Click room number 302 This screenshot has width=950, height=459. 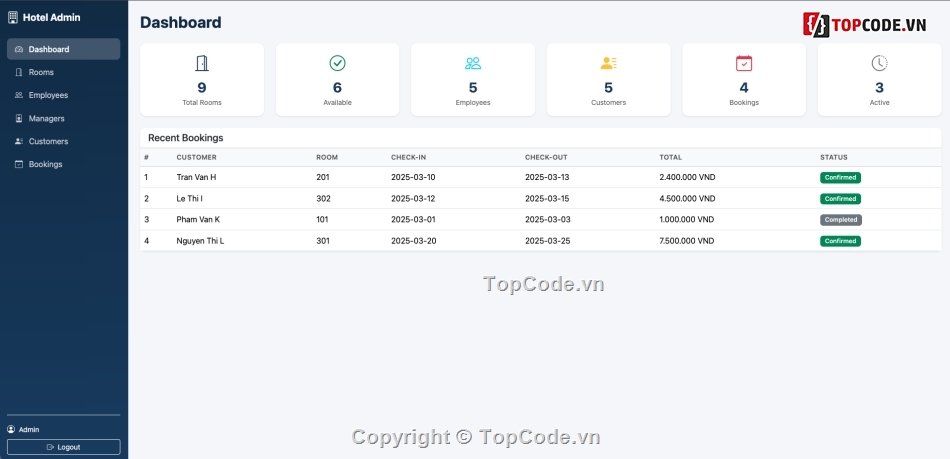pyautogui.click(x=324, y=199)
